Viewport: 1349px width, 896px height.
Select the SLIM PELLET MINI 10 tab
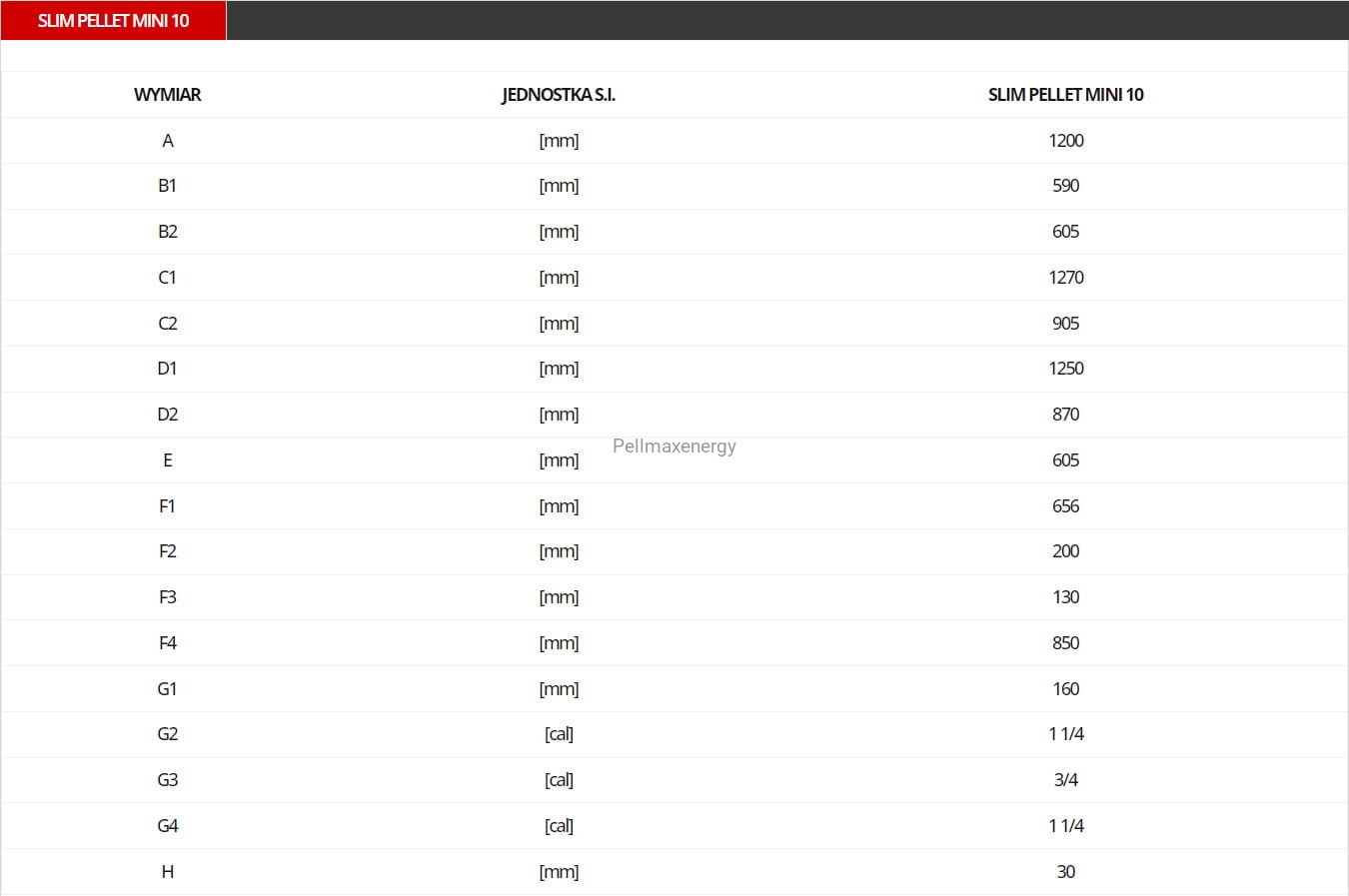coord(113,20)
